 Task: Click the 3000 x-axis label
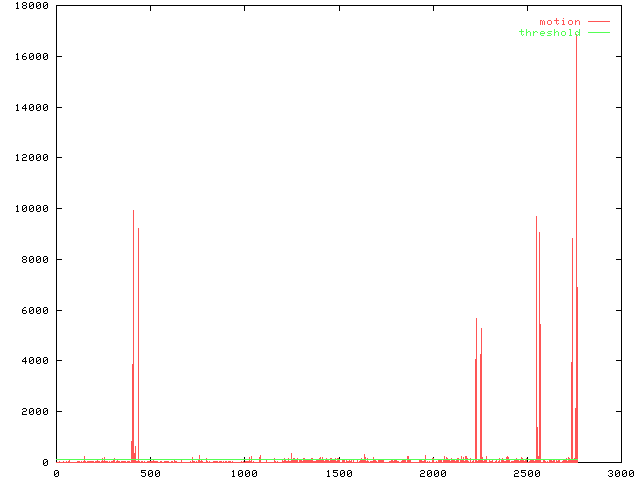(x=619, y=474)
